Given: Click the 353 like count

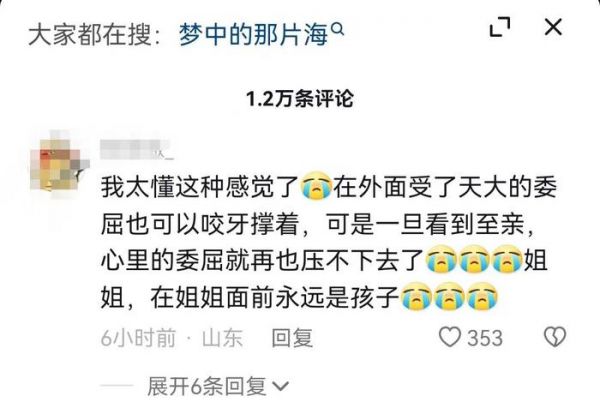Looking at the screenshot, I should 485,338.
